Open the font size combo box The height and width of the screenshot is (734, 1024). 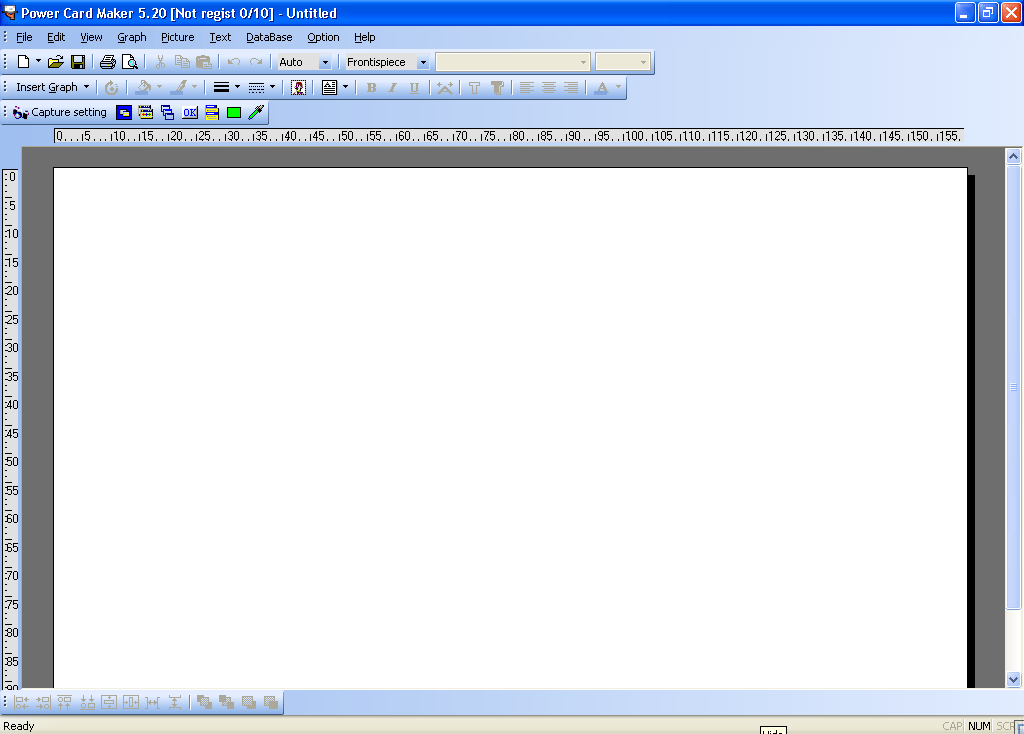622,62
